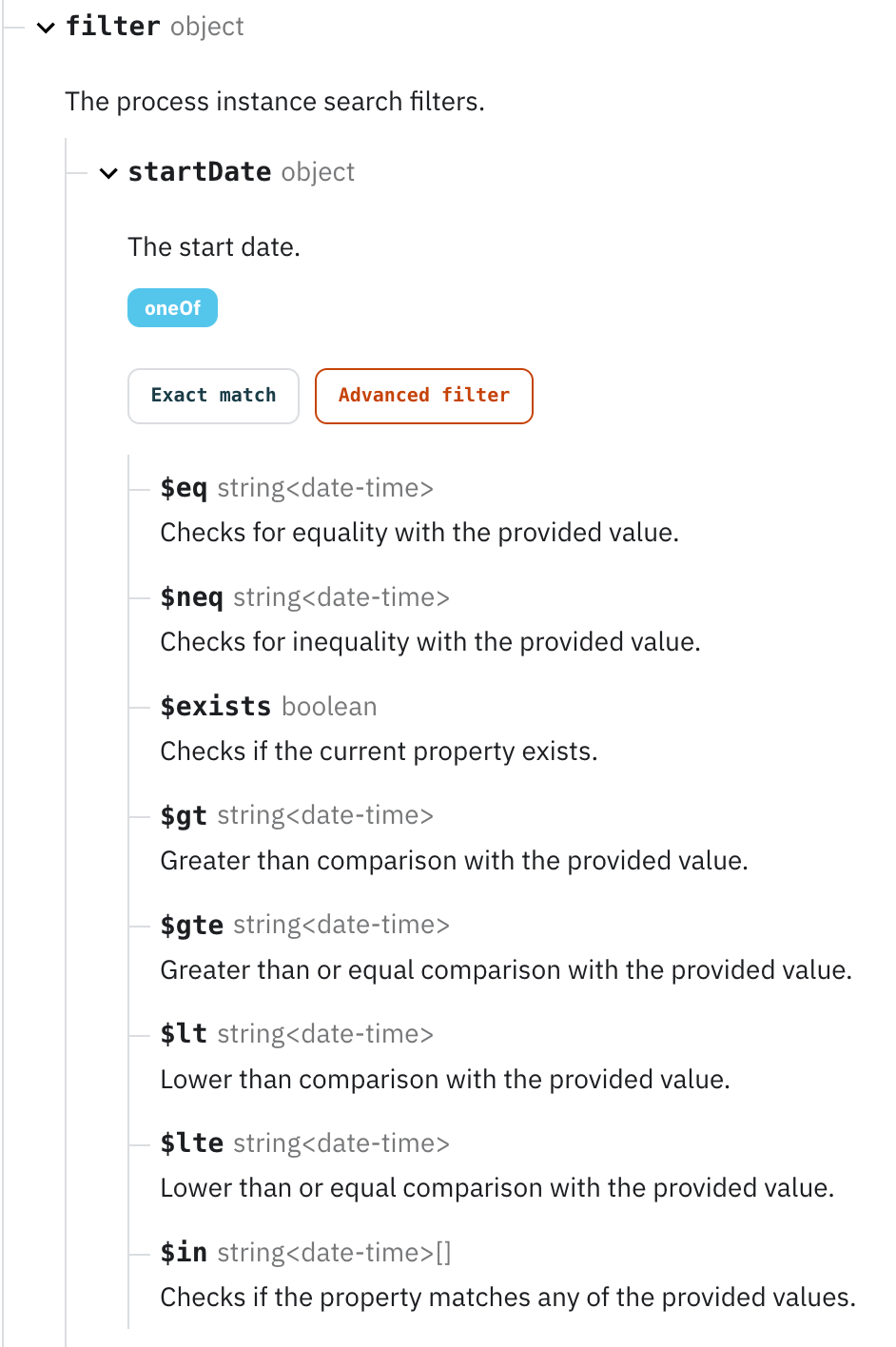
Task: Click the $gt property name
Action: (x=184, y=815)
